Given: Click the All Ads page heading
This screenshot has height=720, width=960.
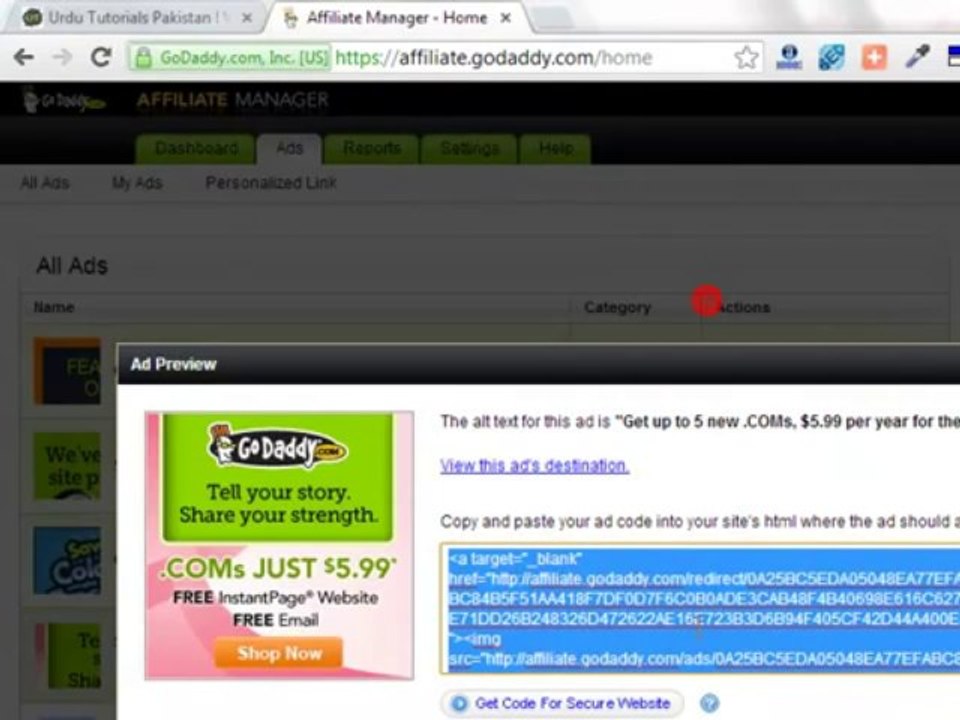Looking at the screenshot, I should [x=72, y=266].
